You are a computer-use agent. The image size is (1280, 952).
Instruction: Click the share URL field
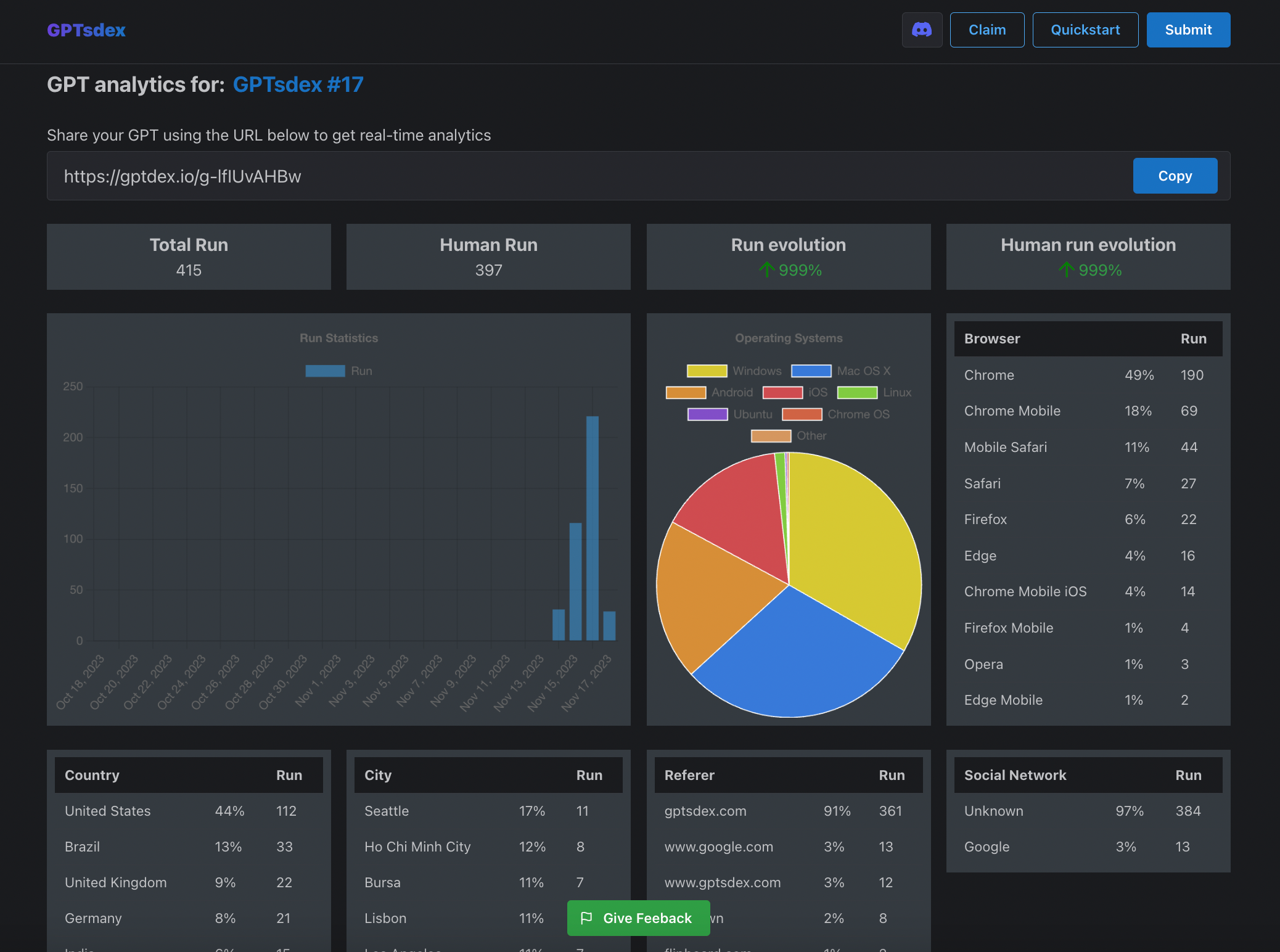pyautogui.click(x=639, y=176)
